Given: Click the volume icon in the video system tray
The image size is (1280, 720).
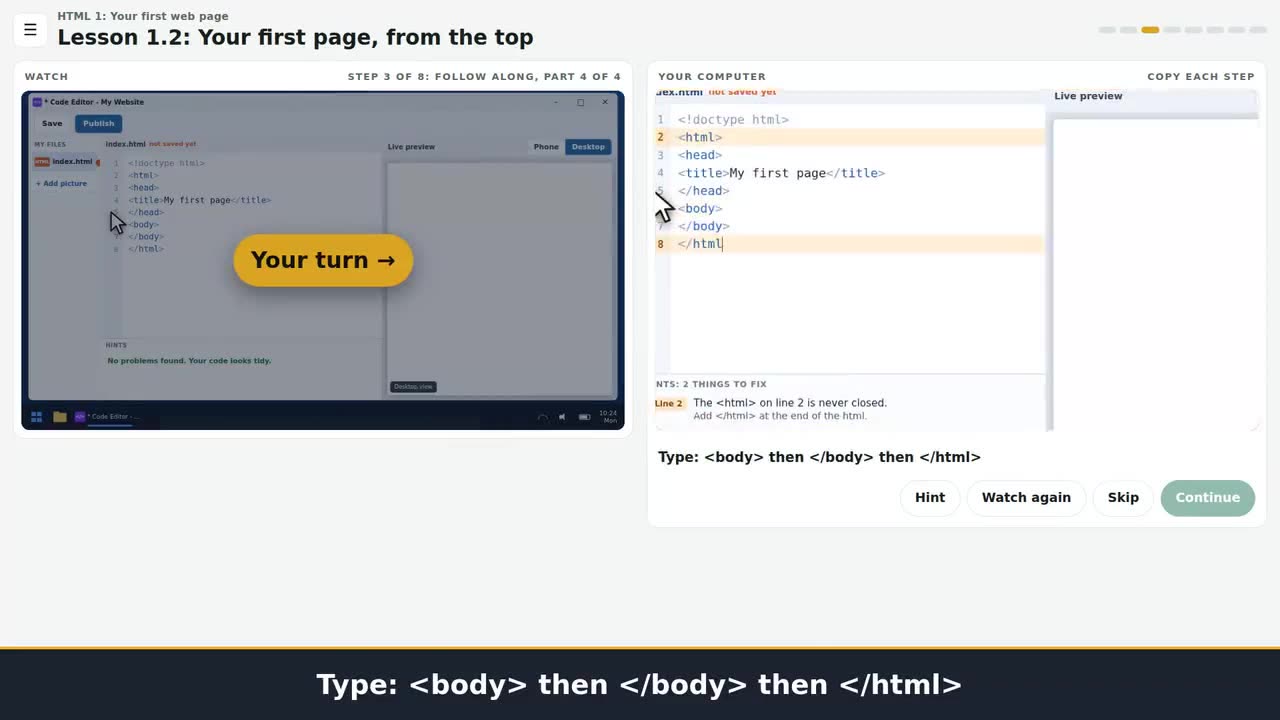Looking at the screenshot, I should pyautogui.click(x=562, y=417).
